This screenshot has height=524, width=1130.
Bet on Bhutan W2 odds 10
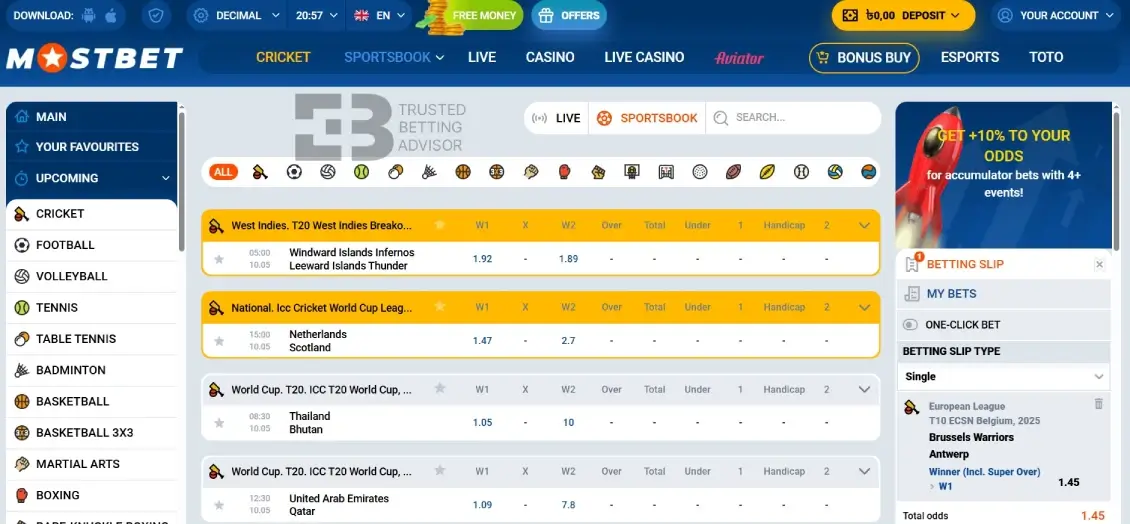(569, 423)
